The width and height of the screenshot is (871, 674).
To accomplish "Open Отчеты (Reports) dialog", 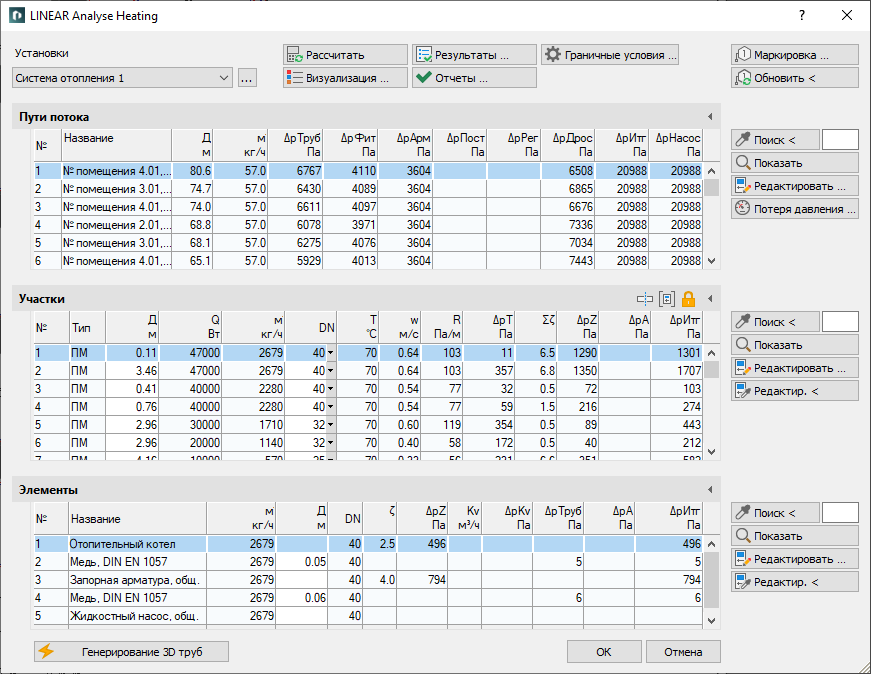I will pos(474,78).
